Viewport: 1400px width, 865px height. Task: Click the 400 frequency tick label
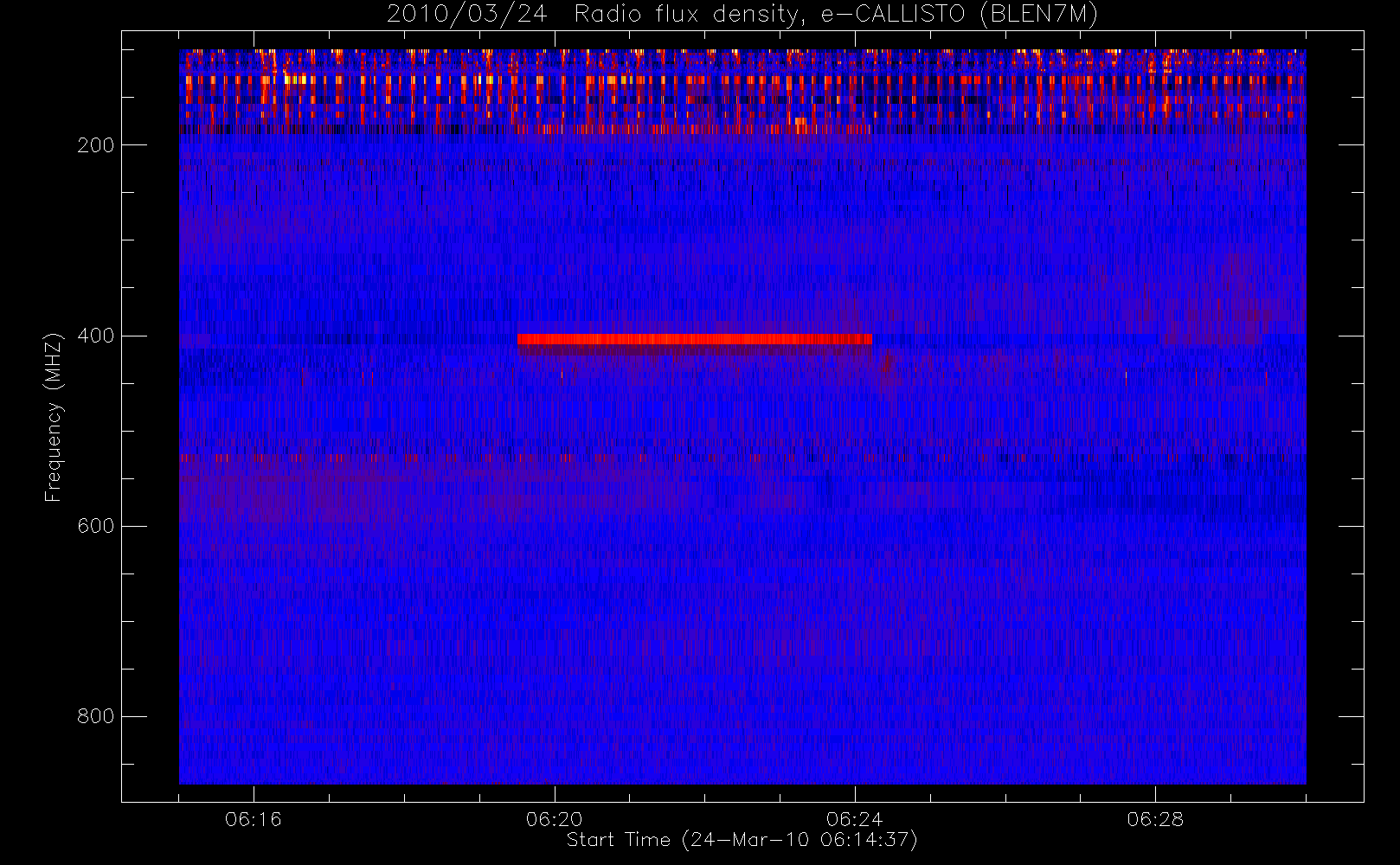coord(96,336)
